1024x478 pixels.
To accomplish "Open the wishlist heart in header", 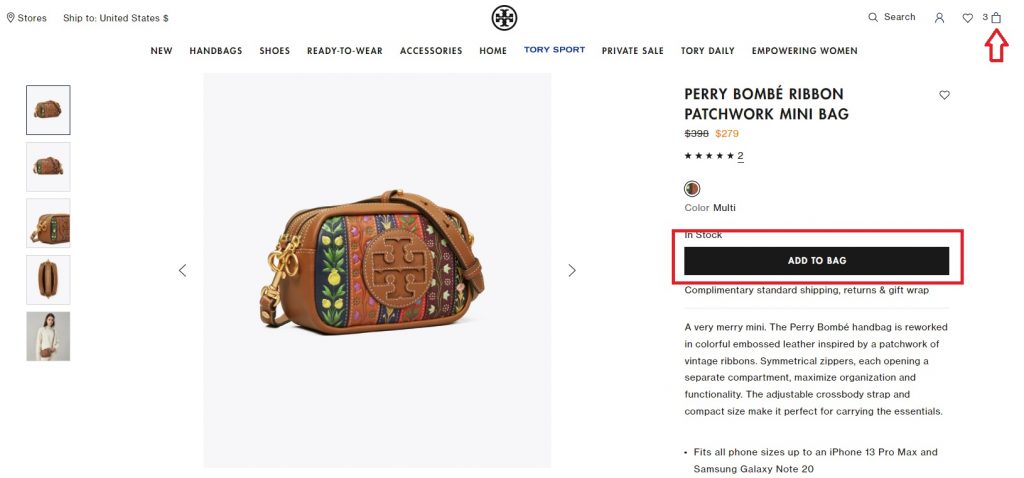I will click(968, 18).
